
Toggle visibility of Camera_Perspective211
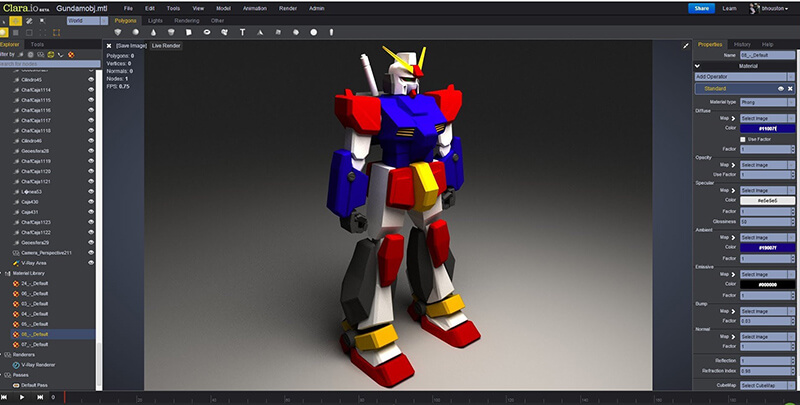(91, 253)
